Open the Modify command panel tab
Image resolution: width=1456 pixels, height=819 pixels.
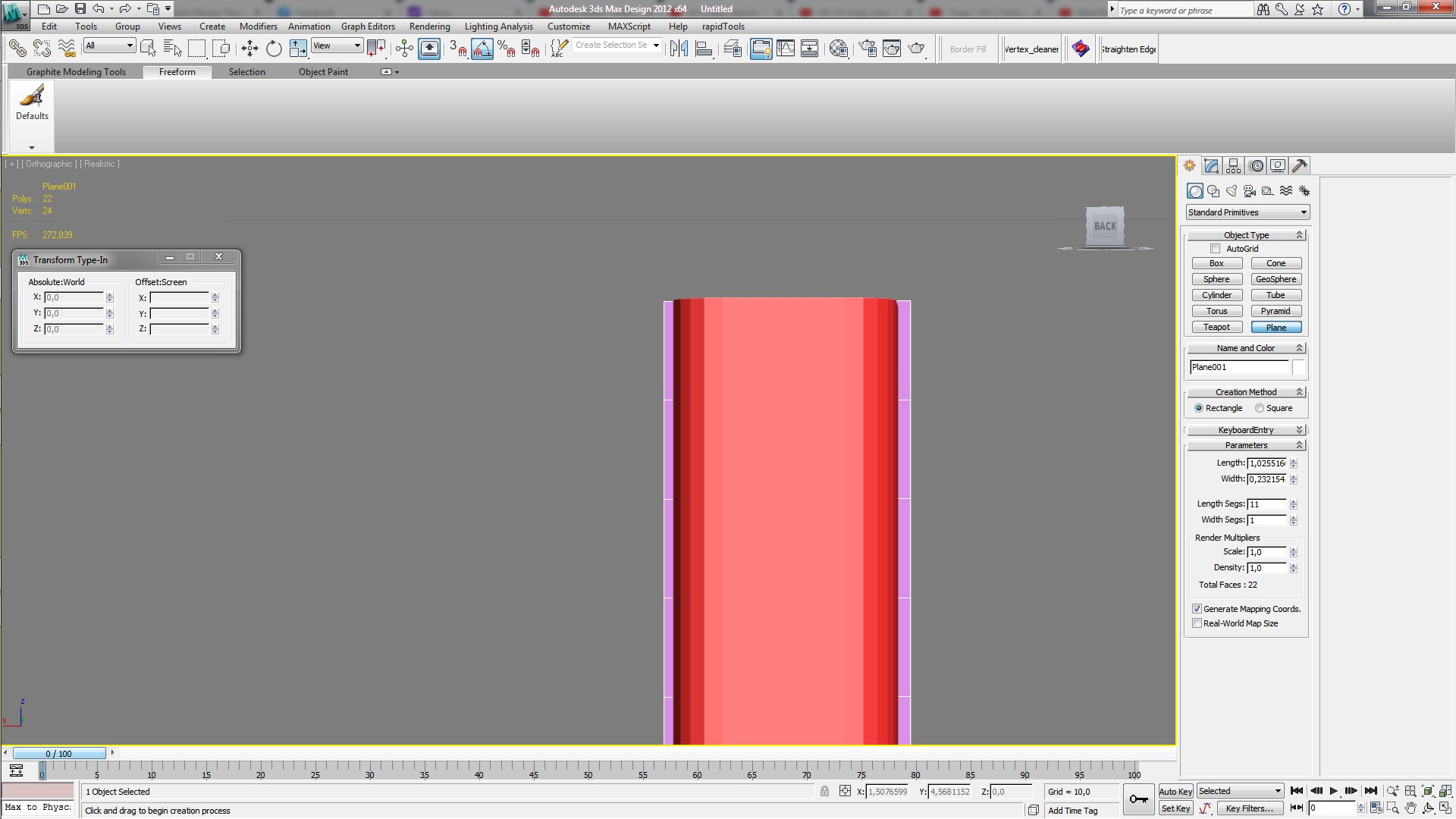[1211, 166]
